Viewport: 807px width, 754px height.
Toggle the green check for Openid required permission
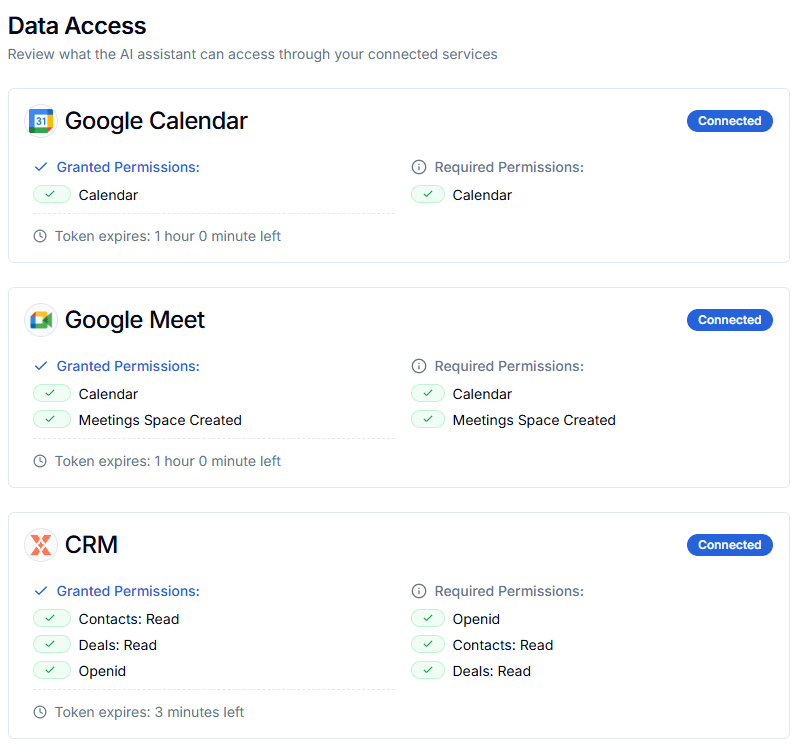coord(428,618)
